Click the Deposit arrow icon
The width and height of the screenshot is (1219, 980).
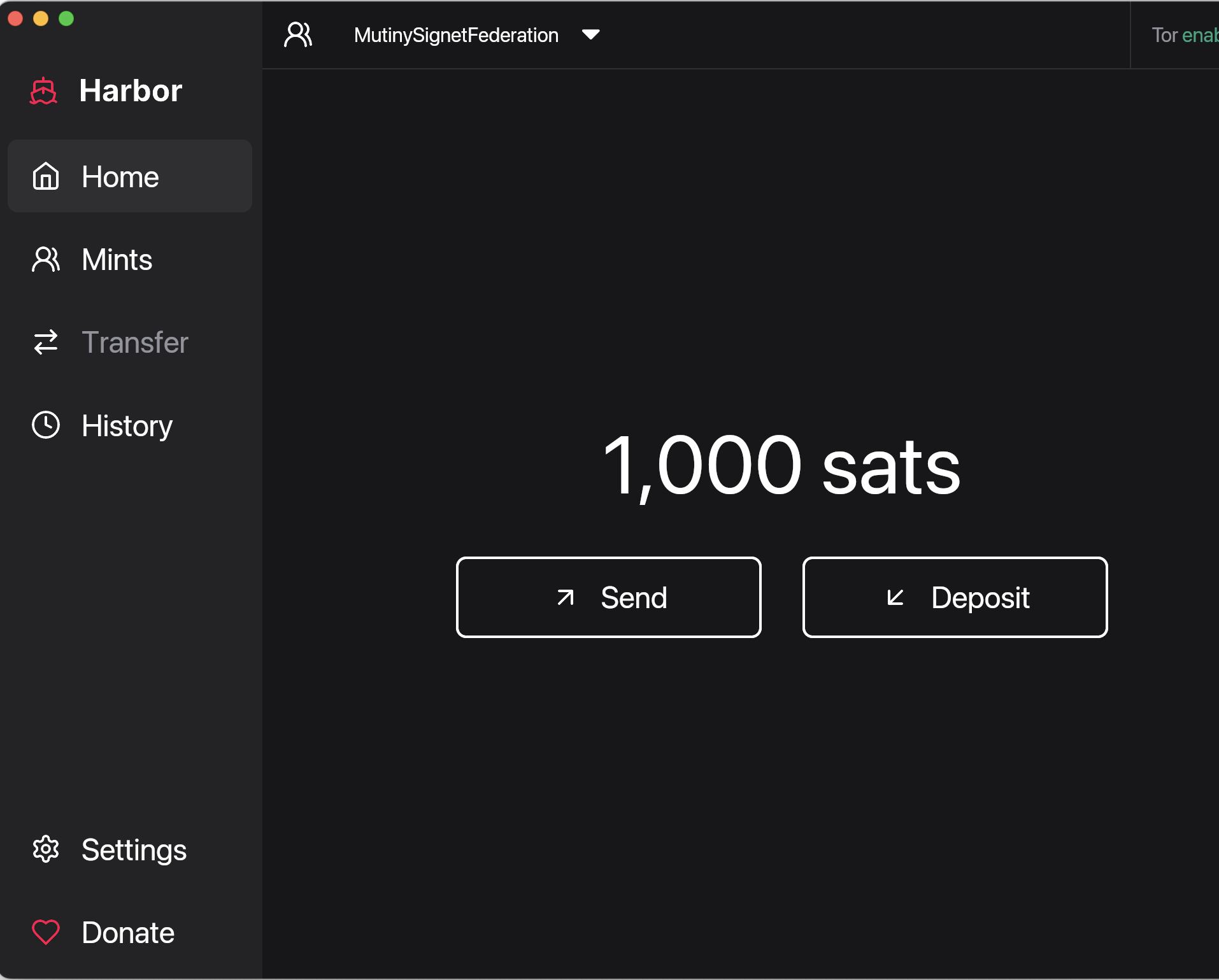click(x=895, y=597)
